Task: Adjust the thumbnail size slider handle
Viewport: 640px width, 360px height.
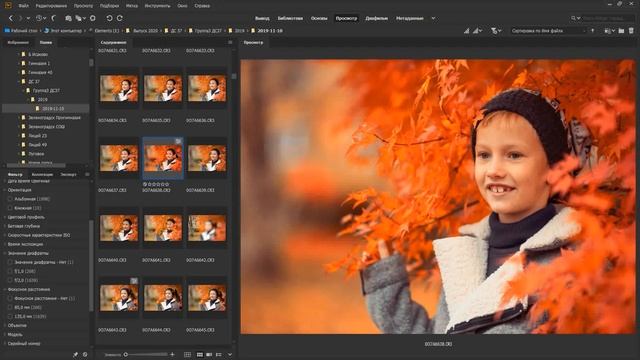Action: tap(126, 354)
